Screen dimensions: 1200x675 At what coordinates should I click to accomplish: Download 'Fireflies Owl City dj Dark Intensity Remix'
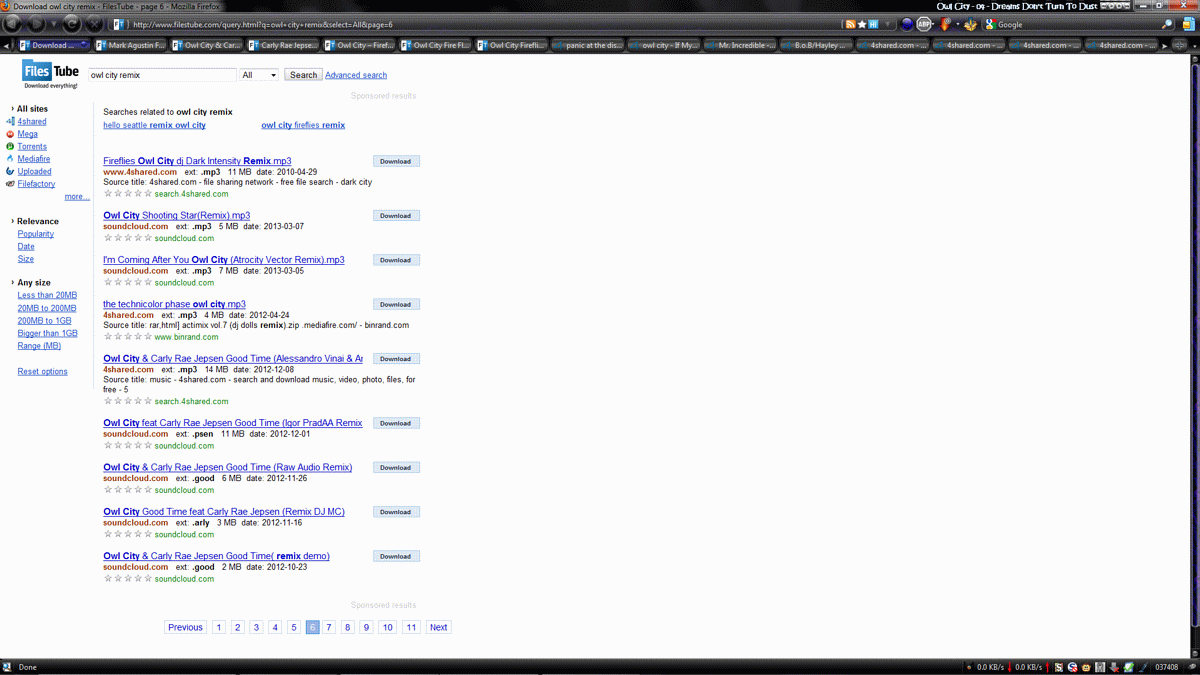point(396,161)
